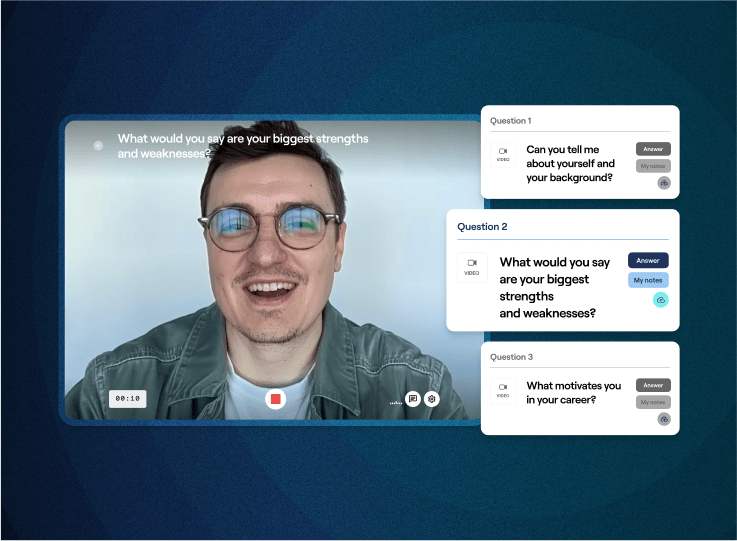Select the Question 3 heading

(x=511, y=357)
